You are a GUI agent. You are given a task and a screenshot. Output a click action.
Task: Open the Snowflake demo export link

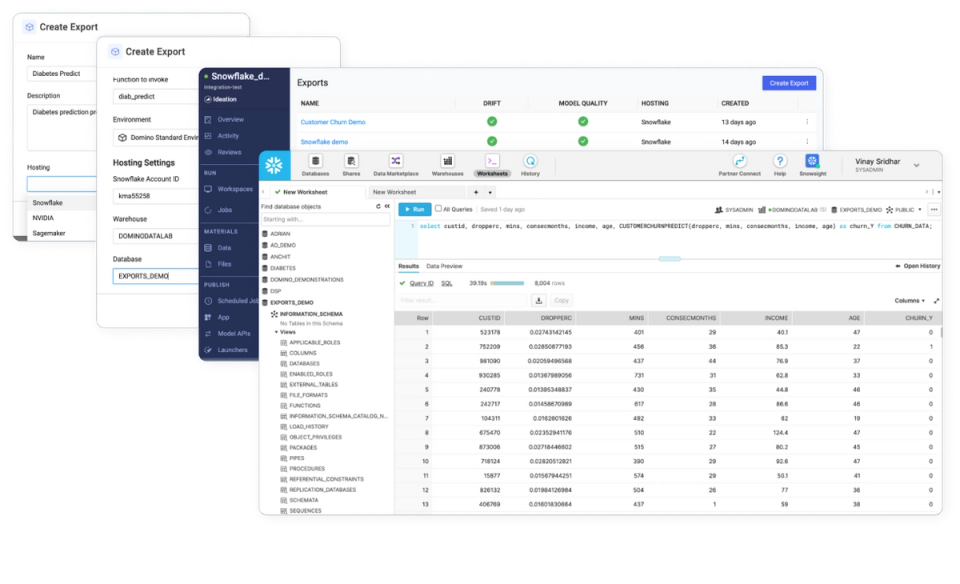(x=324, y=141)
